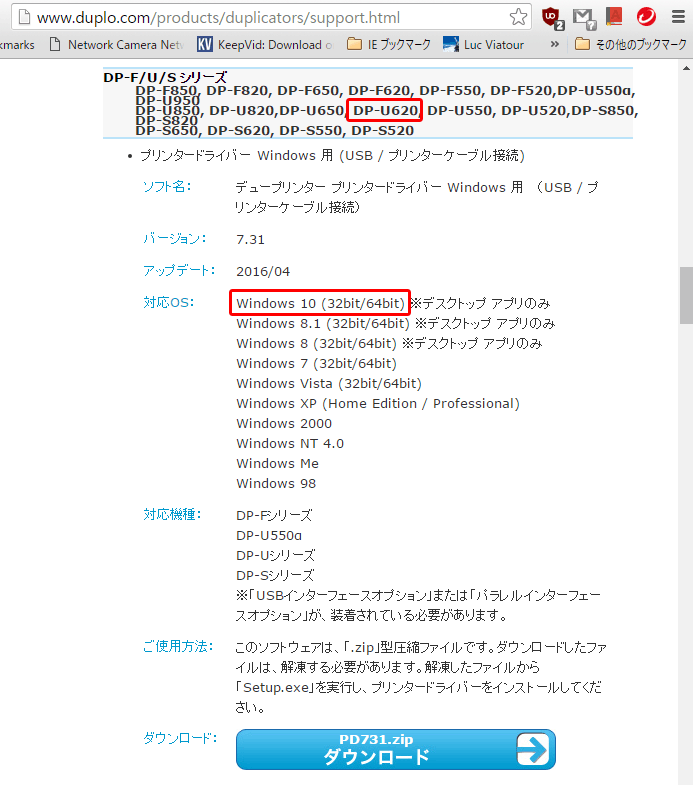693x785 pixels.
Task: Click the DP-U620 model text
Action: [385, 111]
